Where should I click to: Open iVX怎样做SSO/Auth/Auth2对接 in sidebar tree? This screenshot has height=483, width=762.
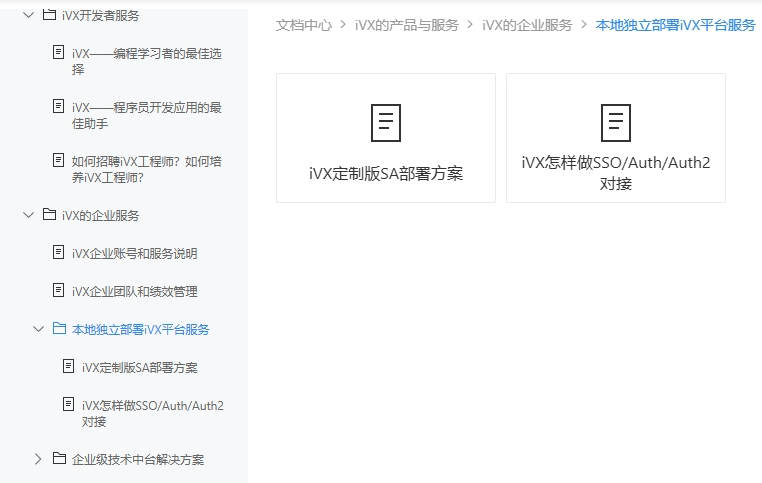coord(153,413)
